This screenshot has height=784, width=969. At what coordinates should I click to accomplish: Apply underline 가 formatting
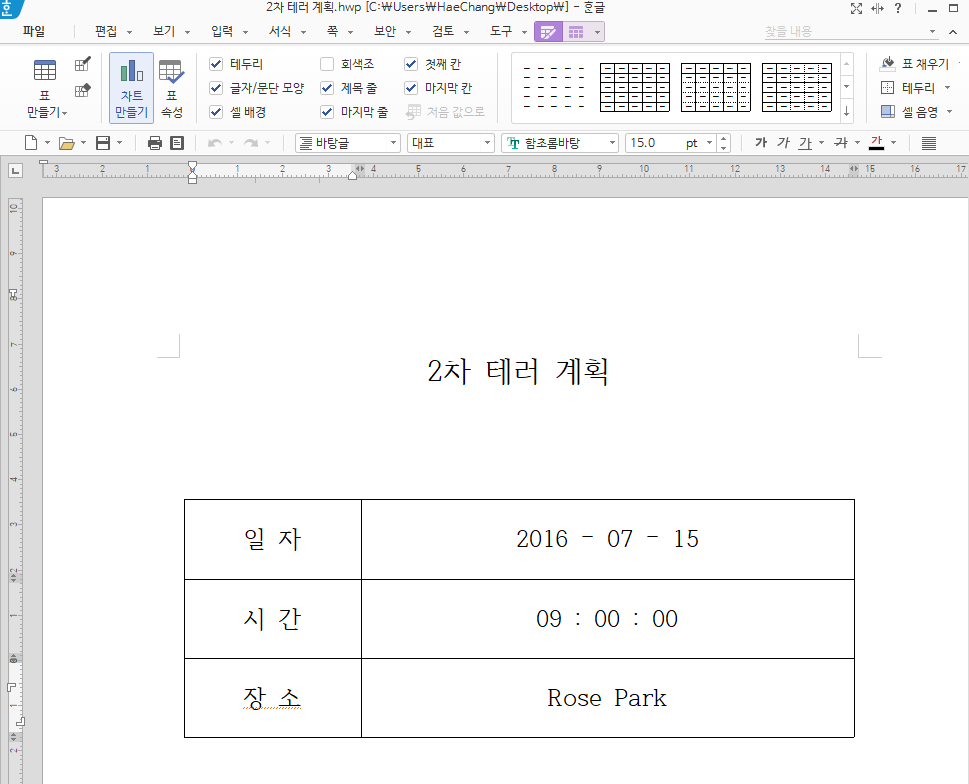[x=805, y=143]
